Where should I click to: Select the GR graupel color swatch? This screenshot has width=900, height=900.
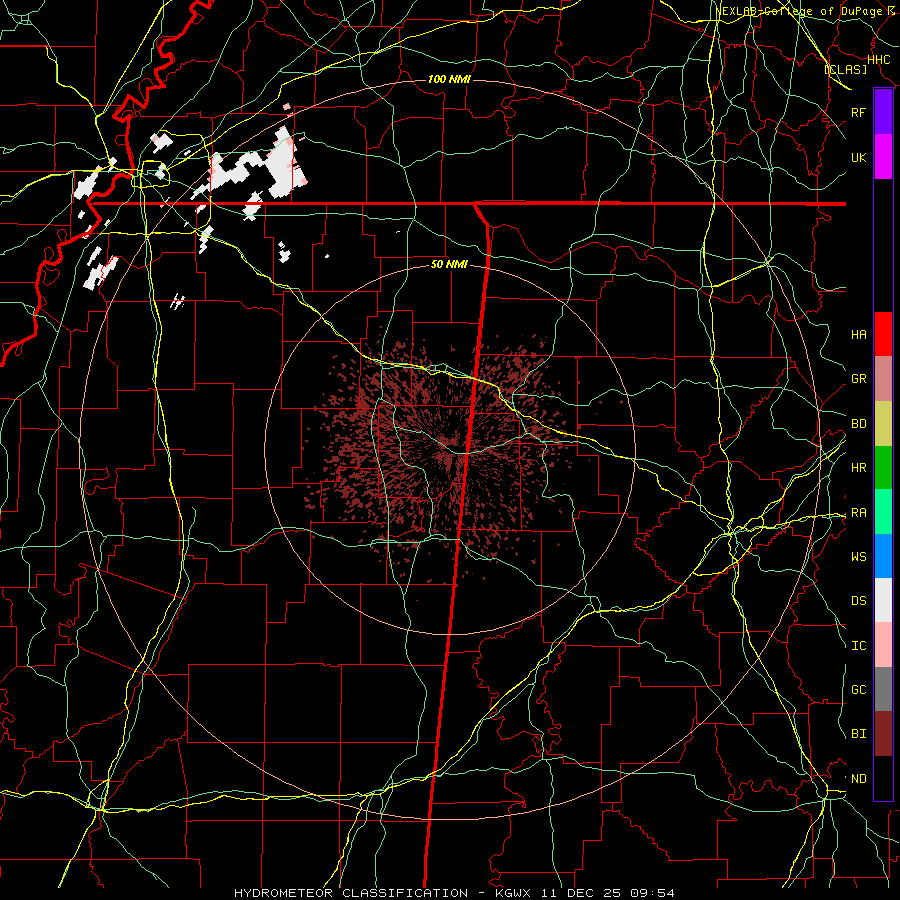[883, 379]
